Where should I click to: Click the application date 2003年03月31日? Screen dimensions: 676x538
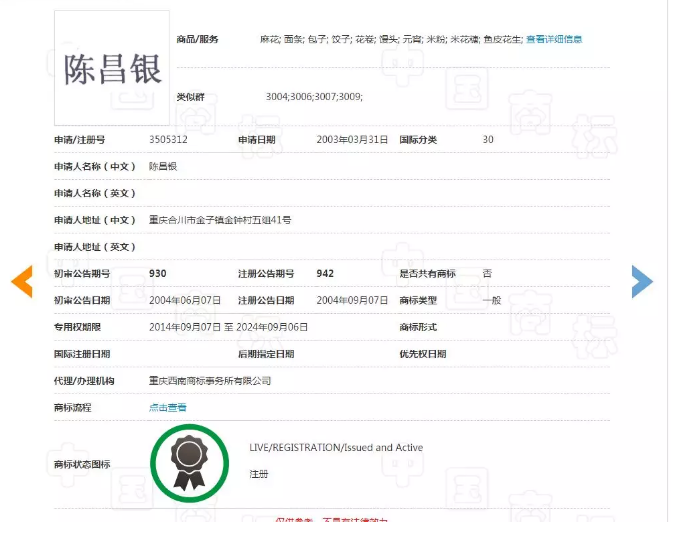[351, 140]
